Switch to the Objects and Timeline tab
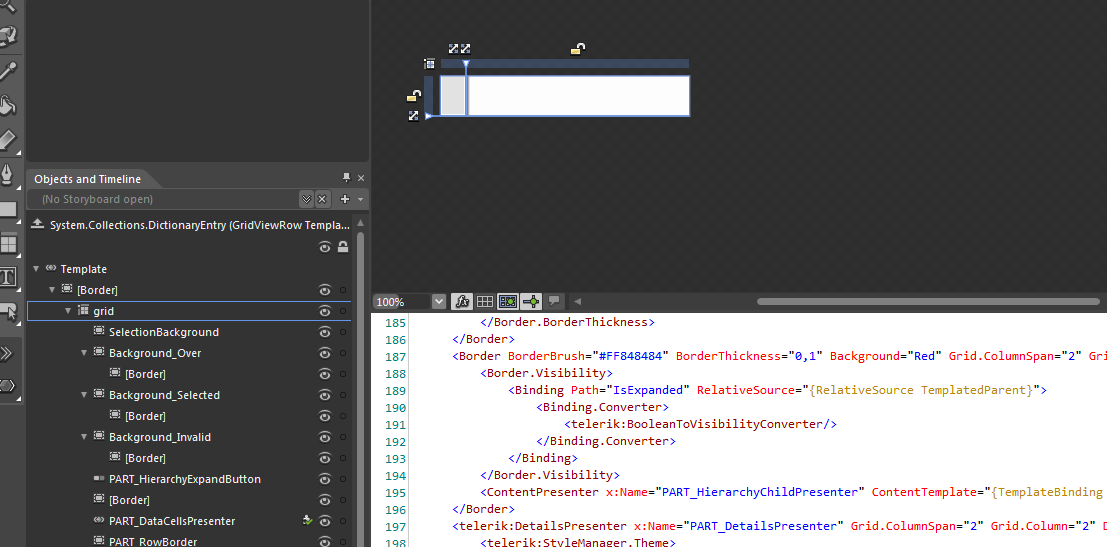This screenshot has width=1107, height=547. pos(88,179)
